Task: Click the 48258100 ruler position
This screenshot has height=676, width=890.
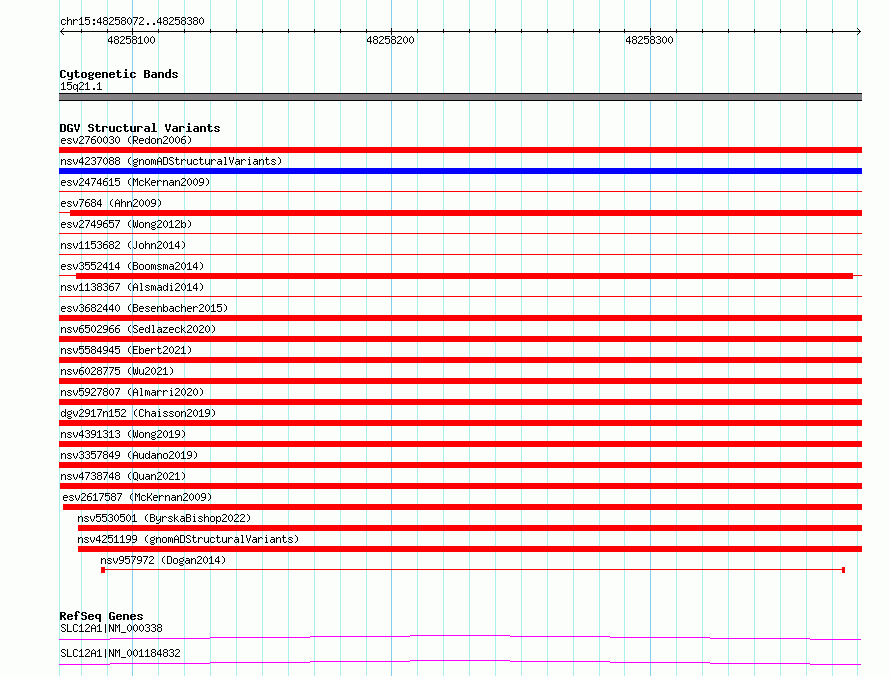Action: coord(131,40)
